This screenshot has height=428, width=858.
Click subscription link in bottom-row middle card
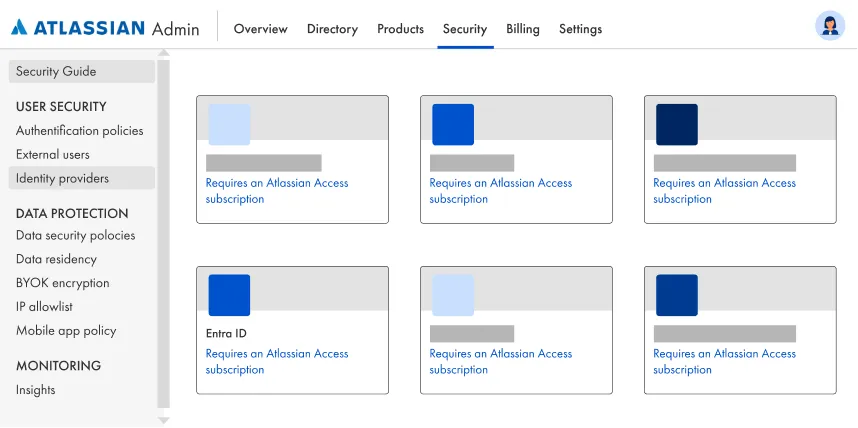tap(501, 362)
